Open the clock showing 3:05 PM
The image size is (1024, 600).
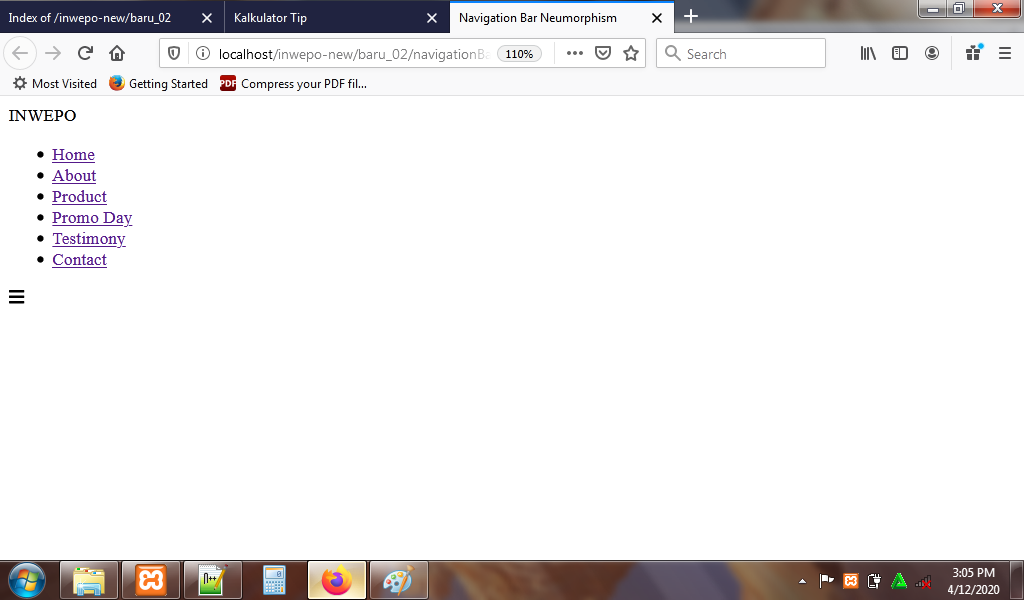[x=973, y=580]
